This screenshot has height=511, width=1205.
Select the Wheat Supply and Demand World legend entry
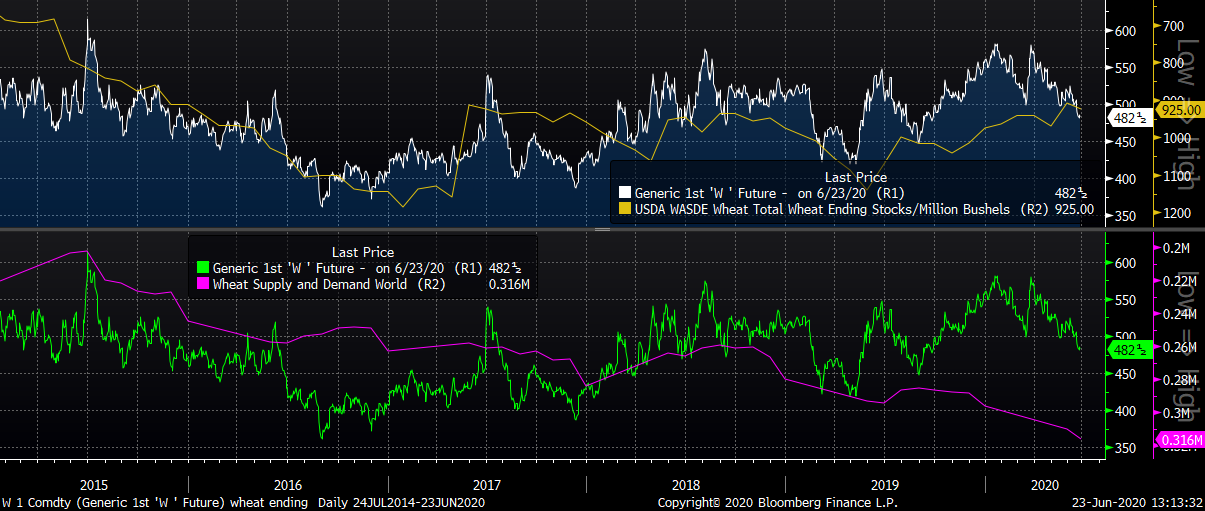point(365,284)
